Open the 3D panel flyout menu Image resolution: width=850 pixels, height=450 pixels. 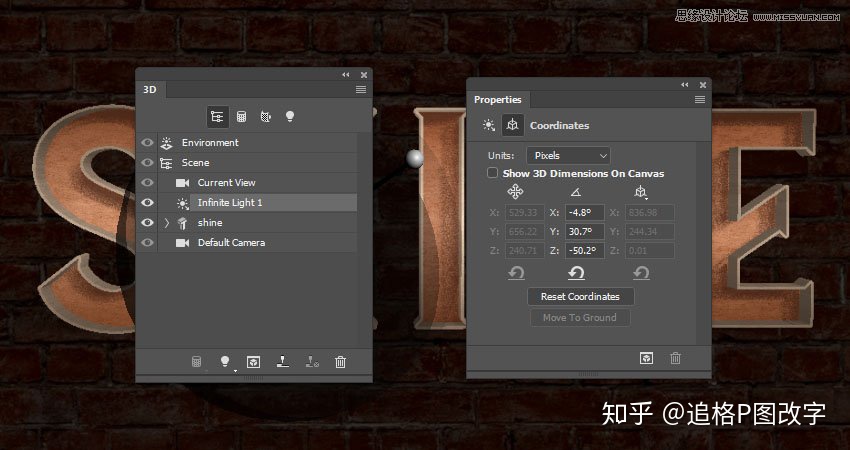(x=361, y=90)
